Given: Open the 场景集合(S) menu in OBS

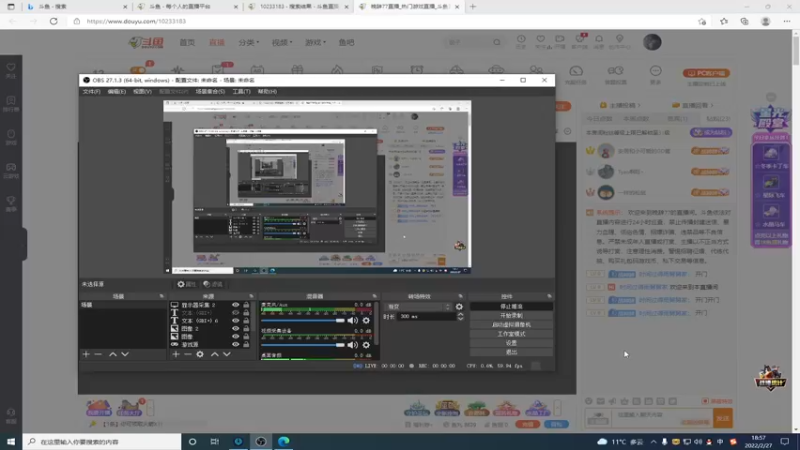Looking at the screenshot, I should [x=210, y=91].
